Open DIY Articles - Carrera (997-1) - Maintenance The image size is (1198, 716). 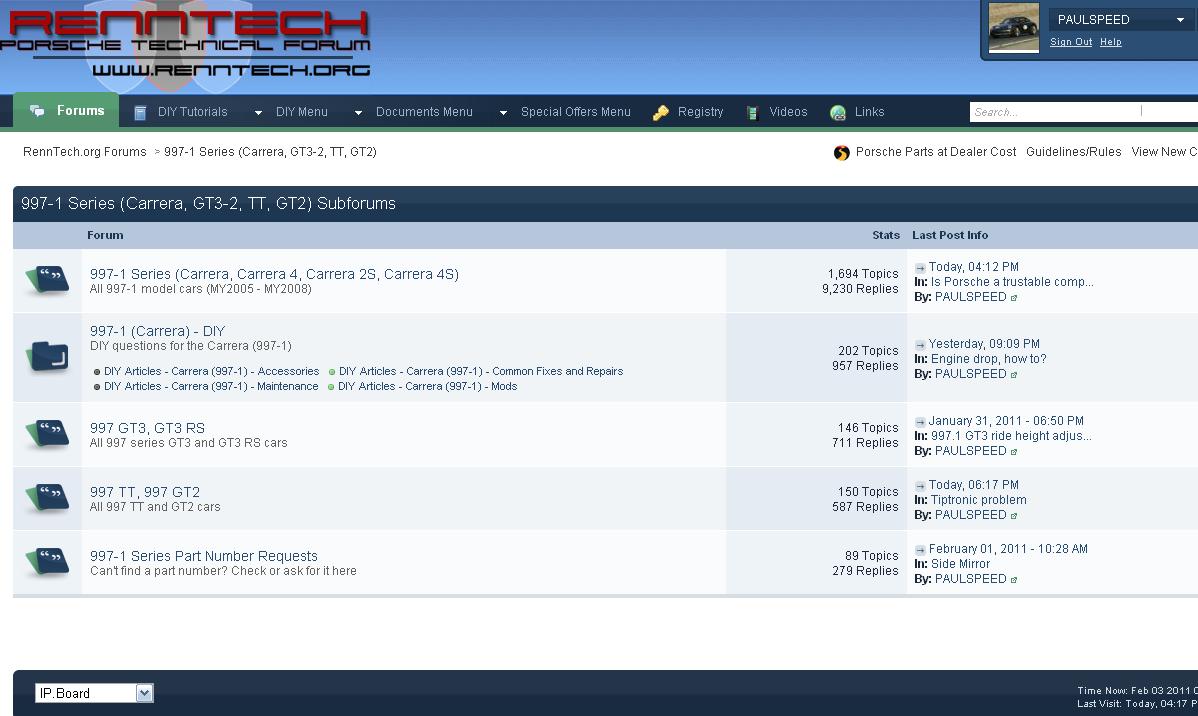tap(211, 387)
